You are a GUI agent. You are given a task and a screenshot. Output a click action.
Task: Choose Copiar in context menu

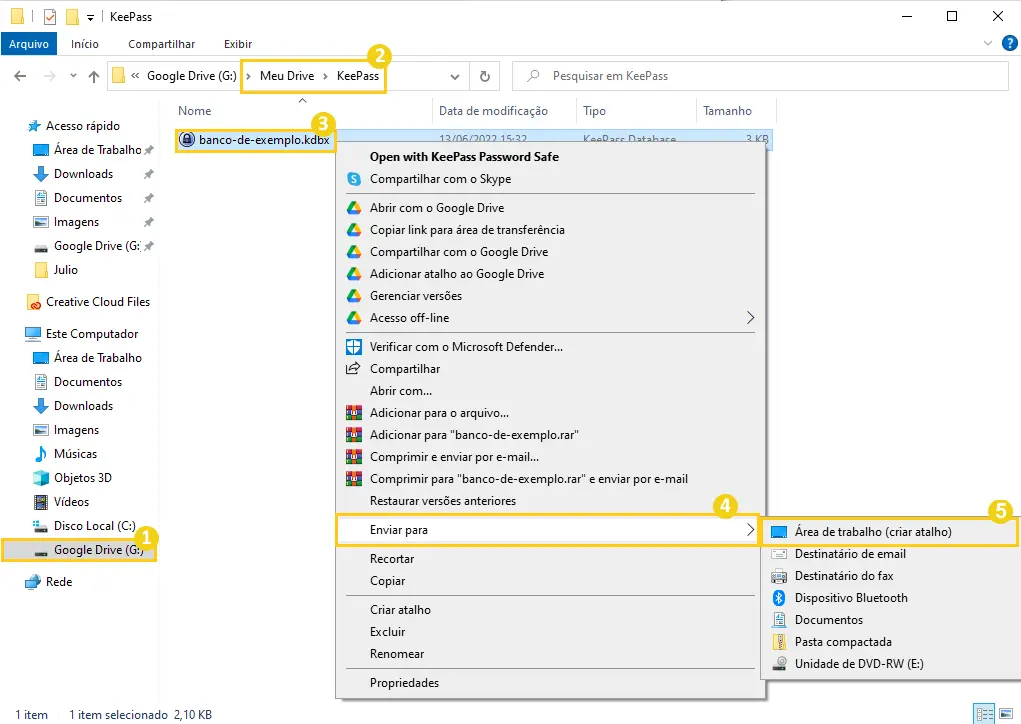(x=387, y=581)
